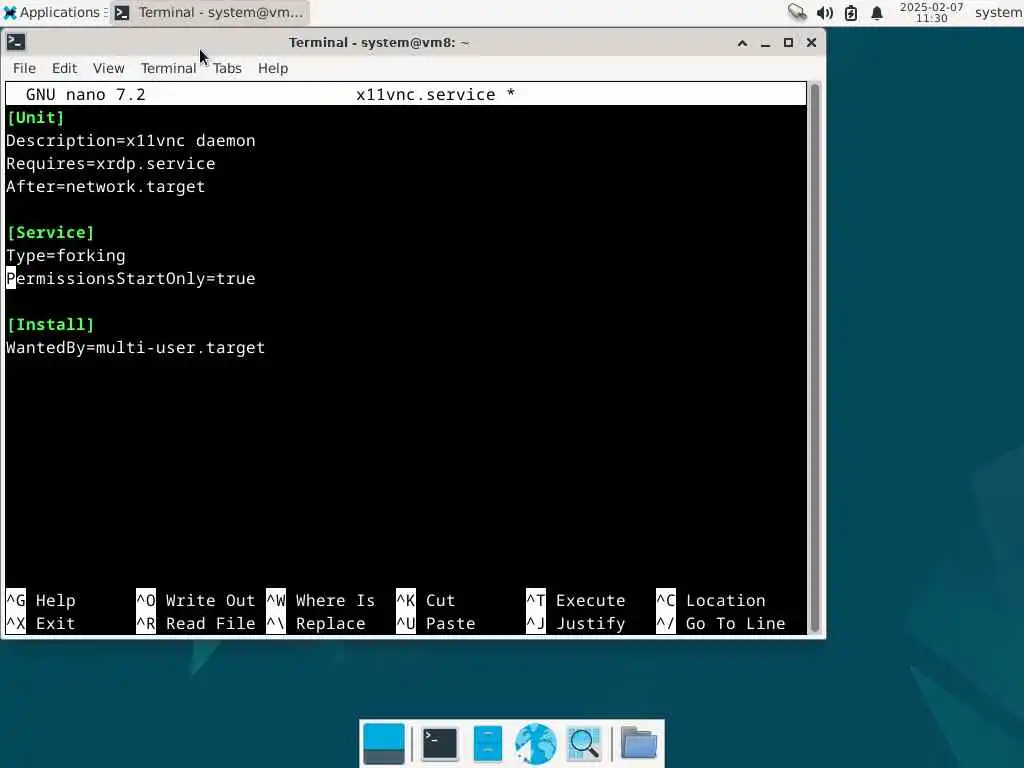Open the Help menu
Viewport: 1024px width, 768px height.
[x=273, y=68]
